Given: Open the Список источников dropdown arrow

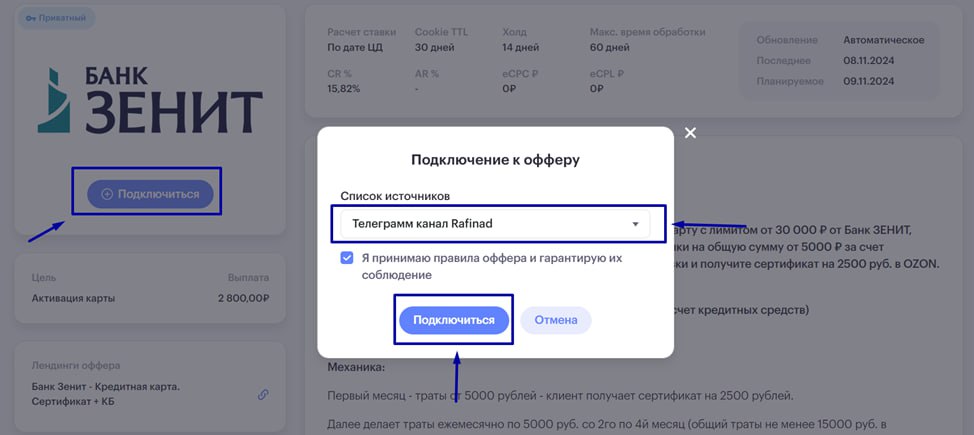Looking at the screenshot, I should 635,224.
